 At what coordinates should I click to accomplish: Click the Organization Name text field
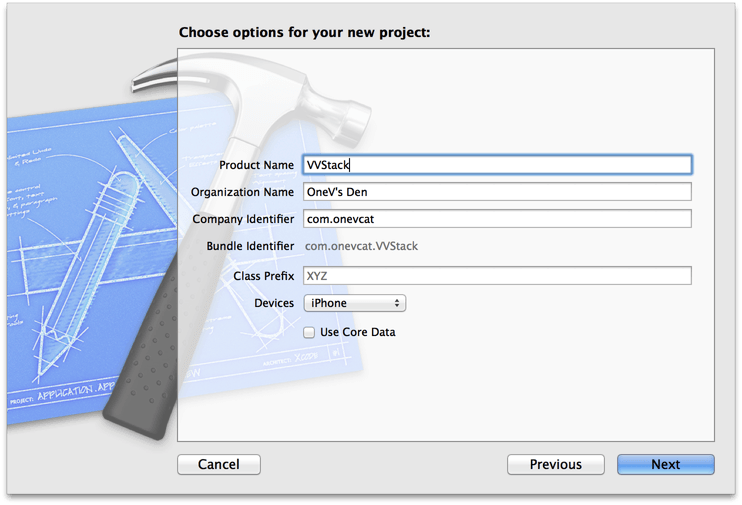tap(497, 192)
